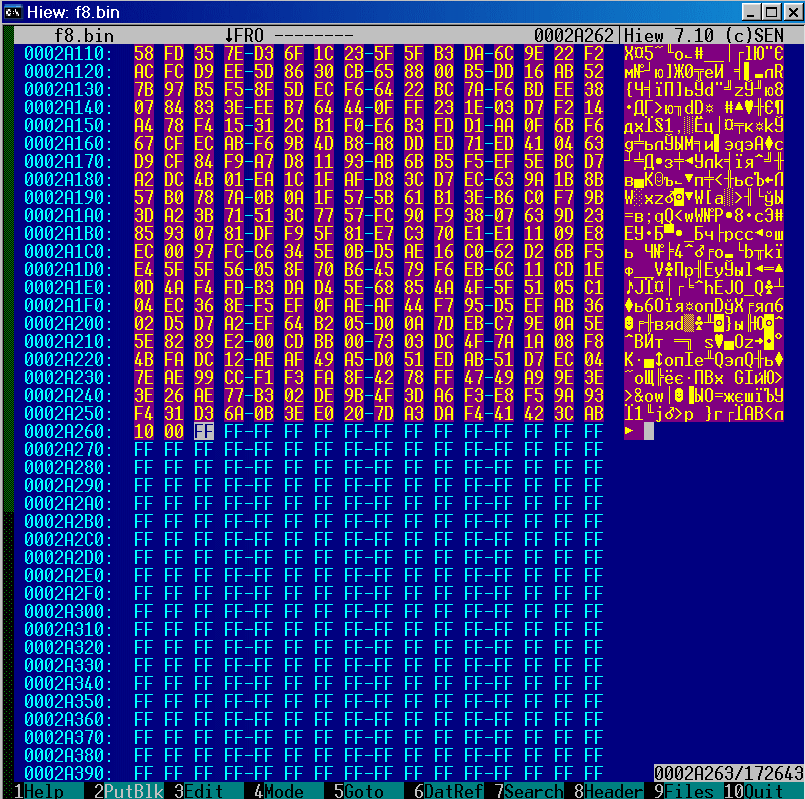Close the Hiew window
Screen dimensions: 805x799
788,12
